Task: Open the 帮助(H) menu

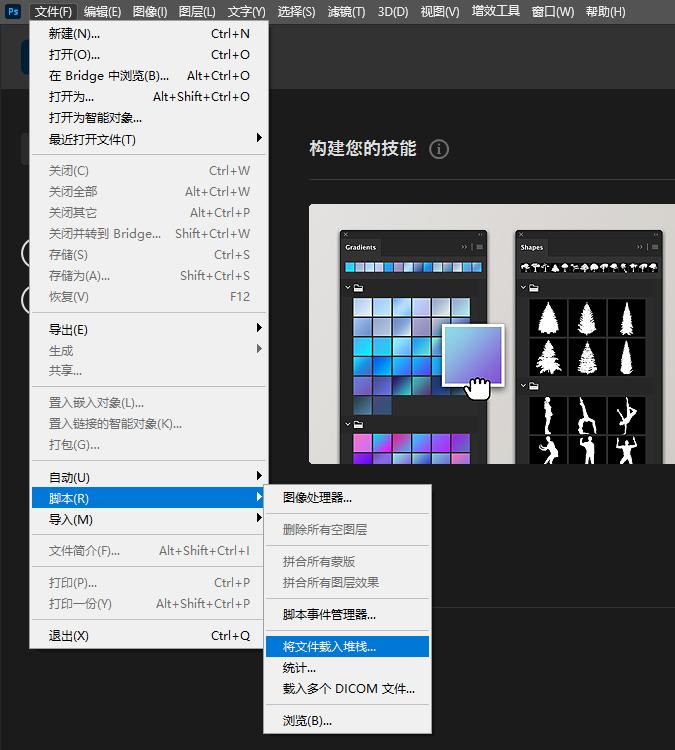Action: (x=606, y=11)
